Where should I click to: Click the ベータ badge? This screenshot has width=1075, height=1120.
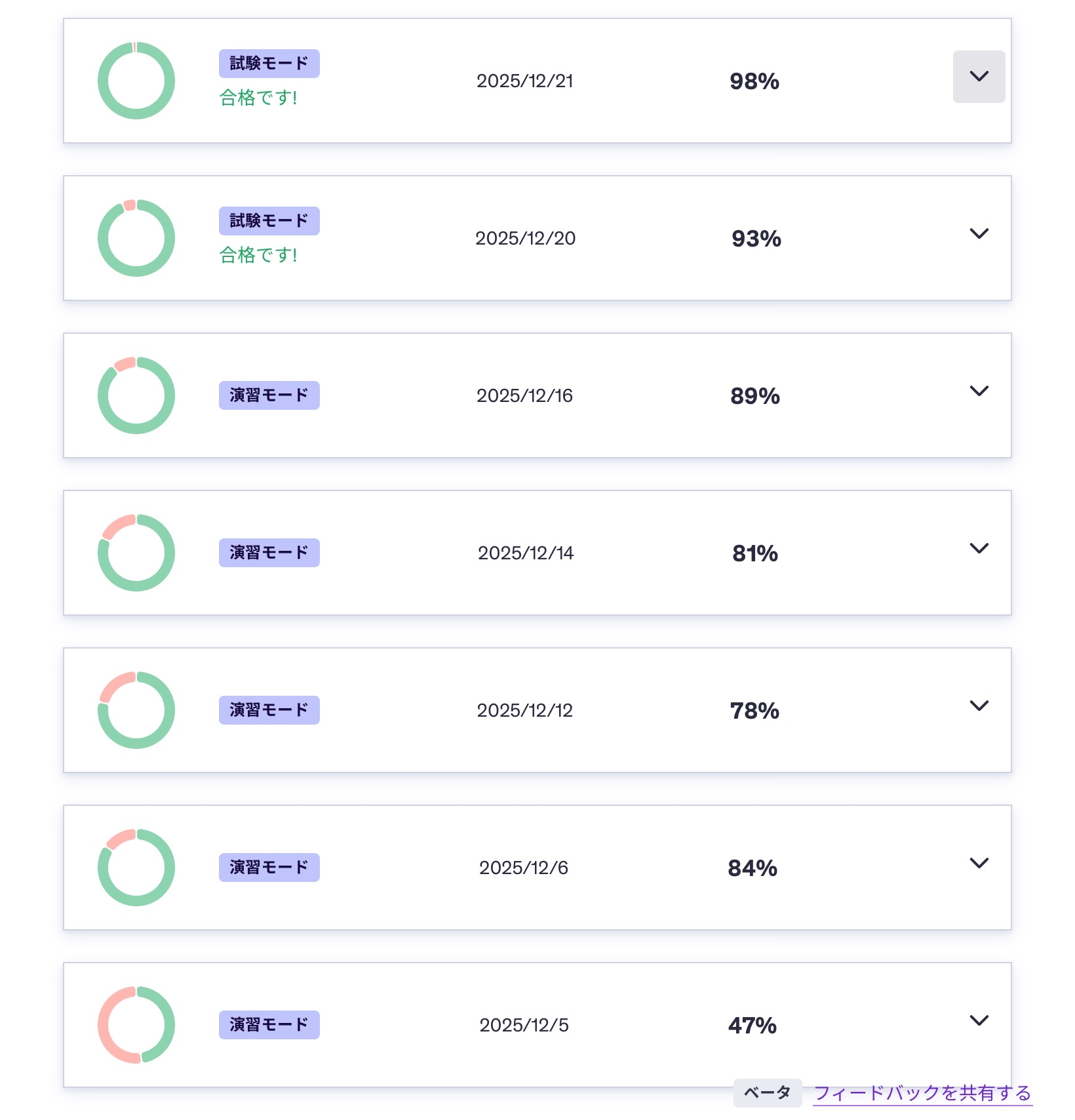(767, 1093)
